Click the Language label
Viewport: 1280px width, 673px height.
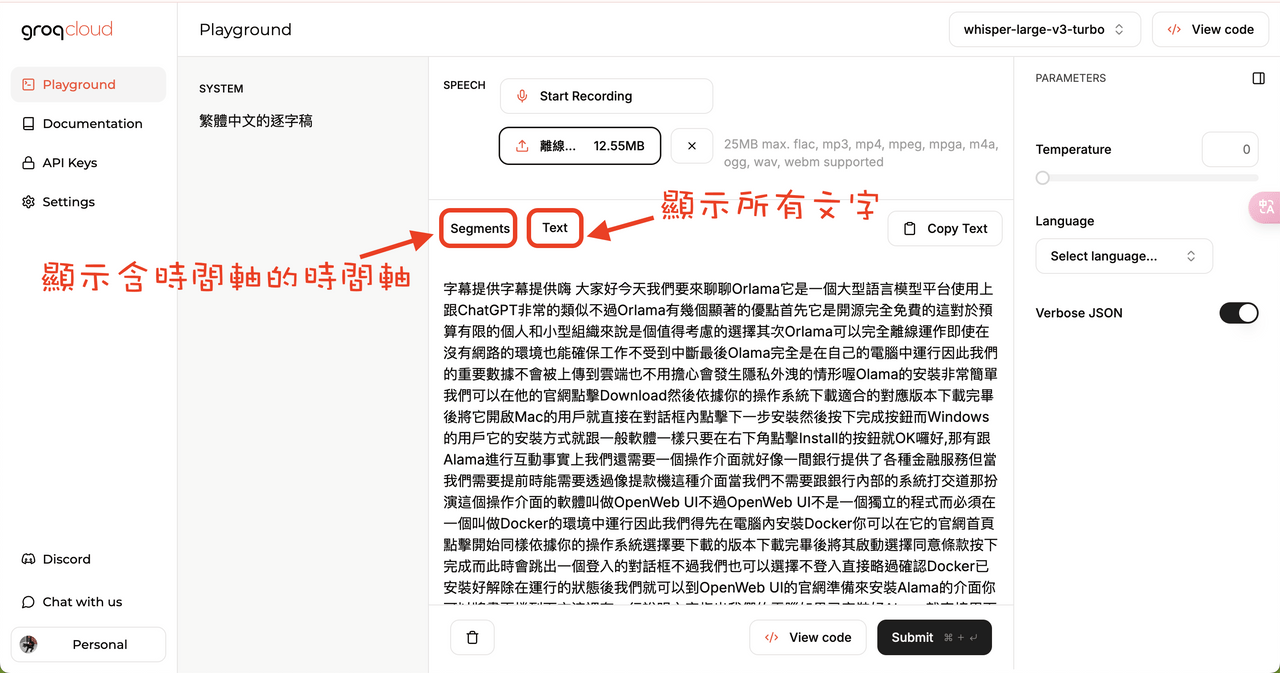click(1065, 221)
